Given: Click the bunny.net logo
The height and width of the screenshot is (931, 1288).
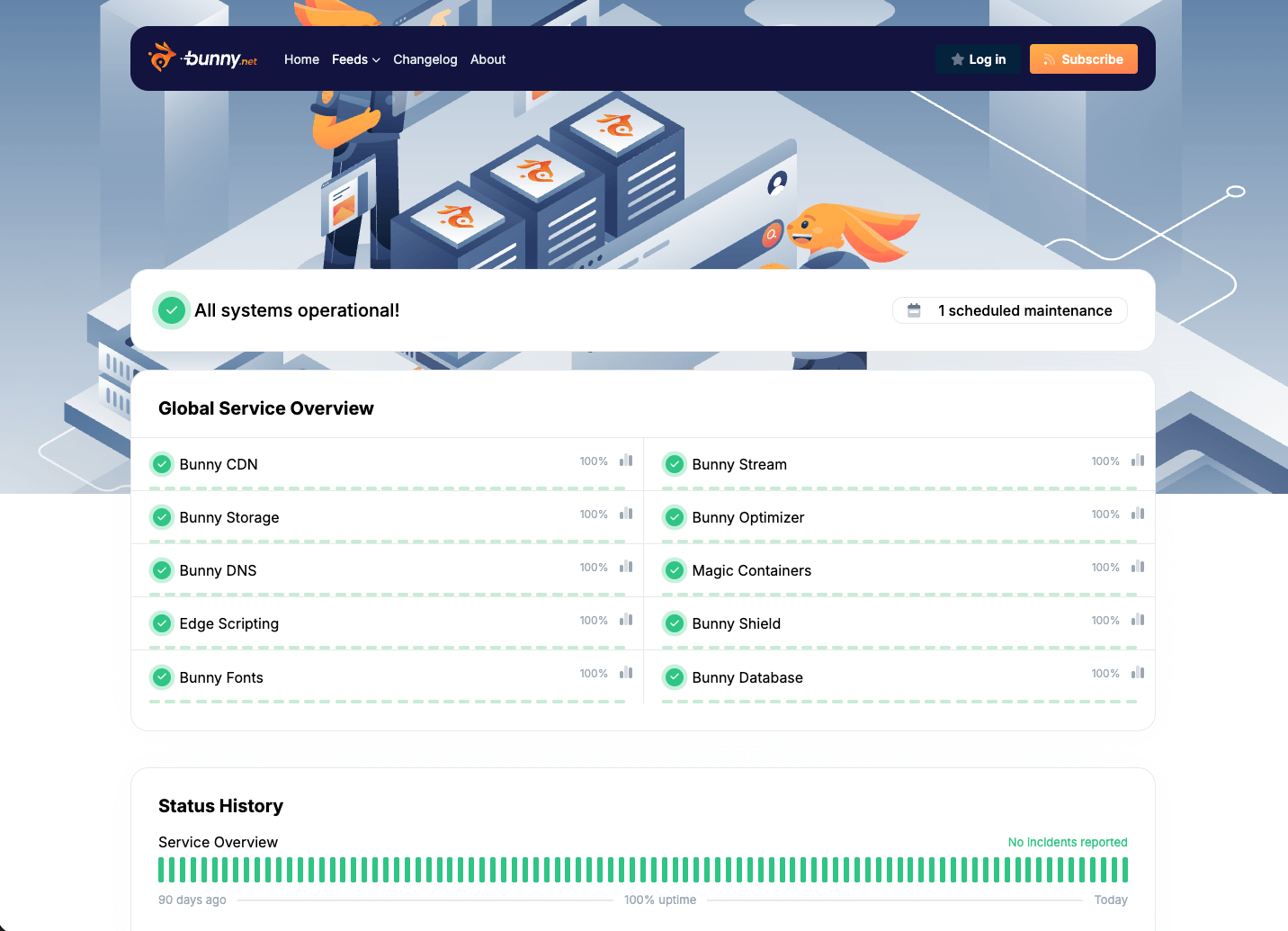Looking at the screenshot, I should [203, 58].
